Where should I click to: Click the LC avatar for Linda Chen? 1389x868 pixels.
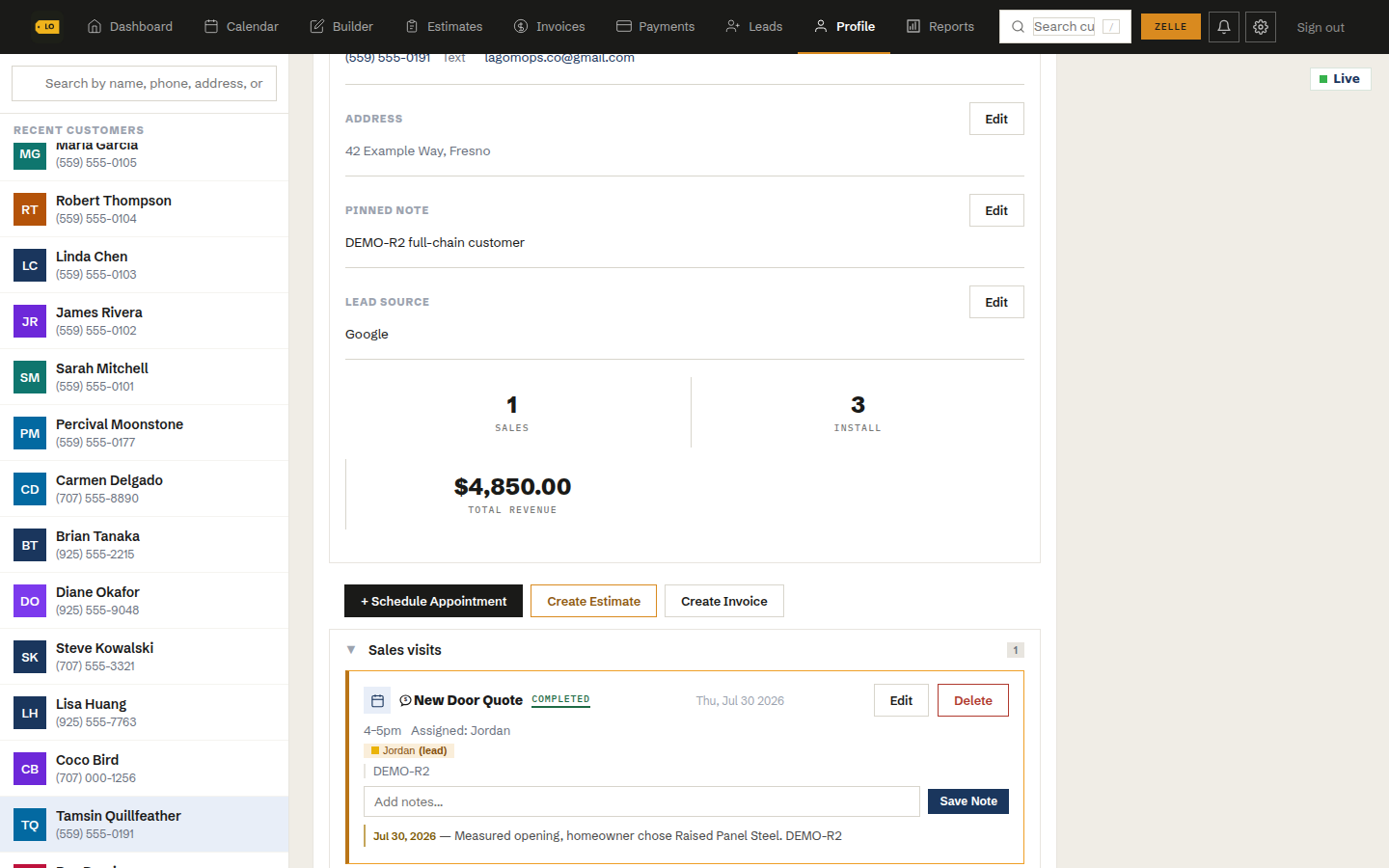pyautogui.click(x=30, y=265)
